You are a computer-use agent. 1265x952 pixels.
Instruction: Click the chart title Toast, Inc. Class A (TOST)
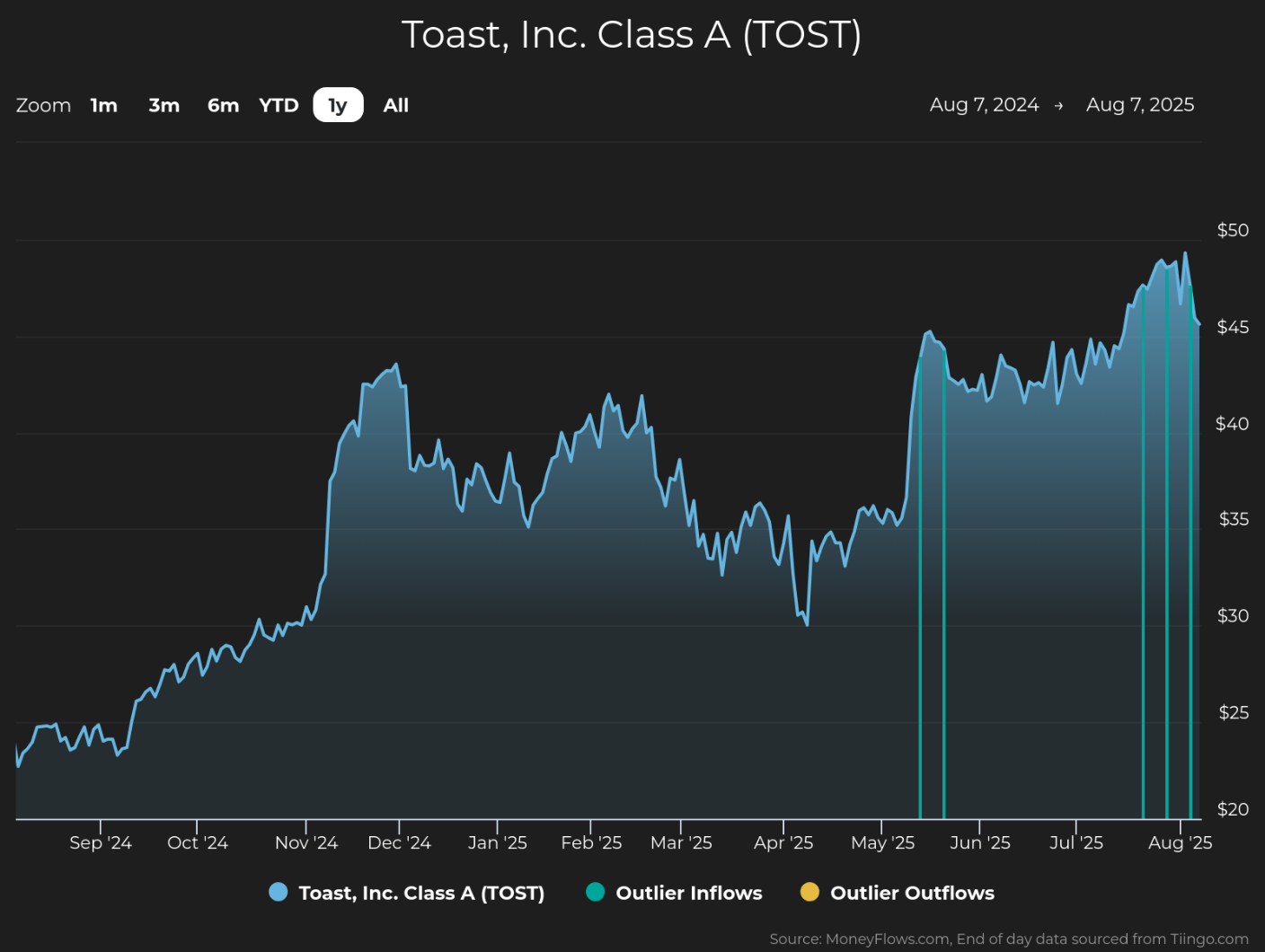[632, 35]
